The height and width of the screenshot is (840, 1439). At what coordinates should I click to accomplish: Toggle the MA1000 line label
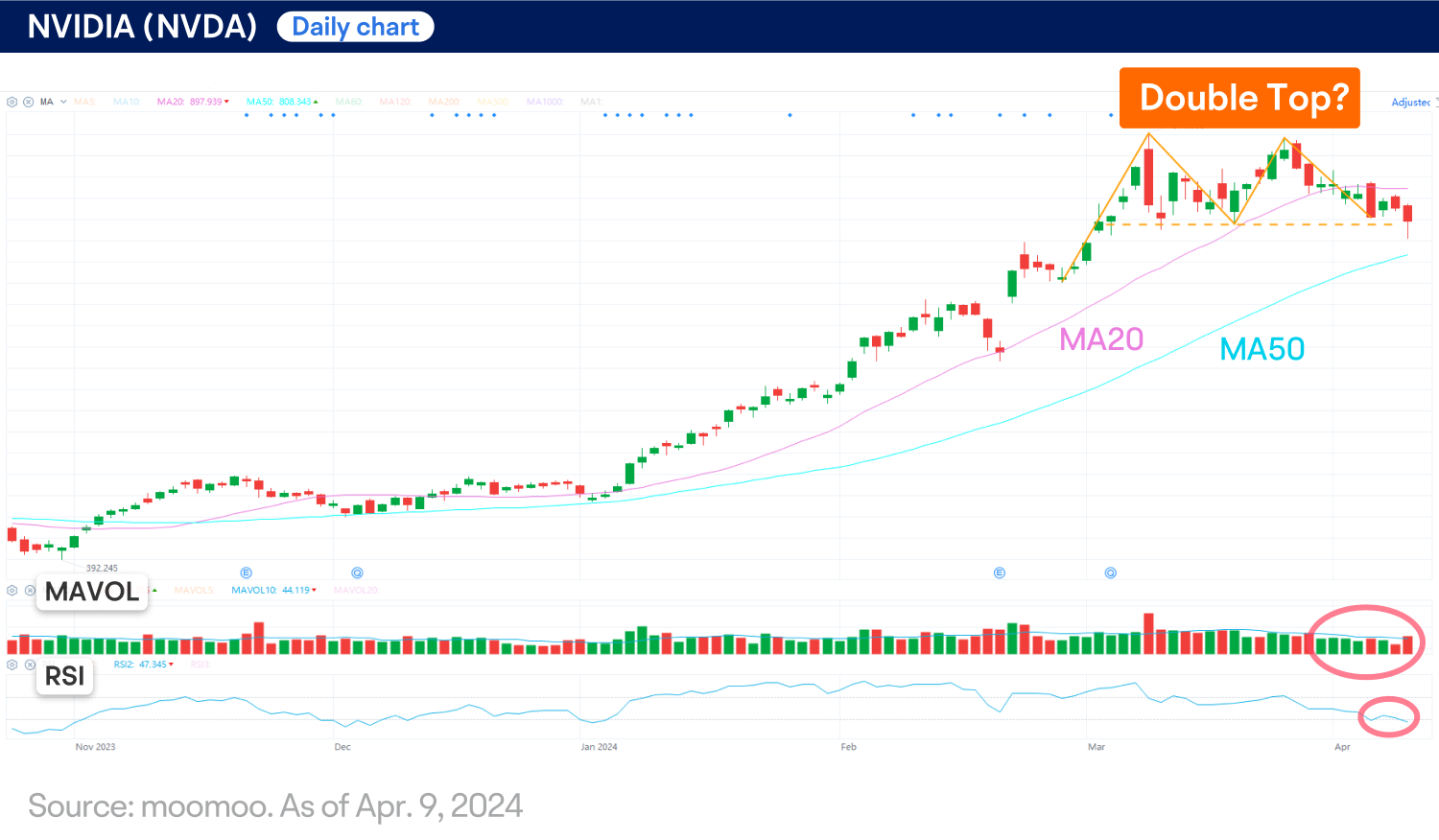(x=545, y=102)
